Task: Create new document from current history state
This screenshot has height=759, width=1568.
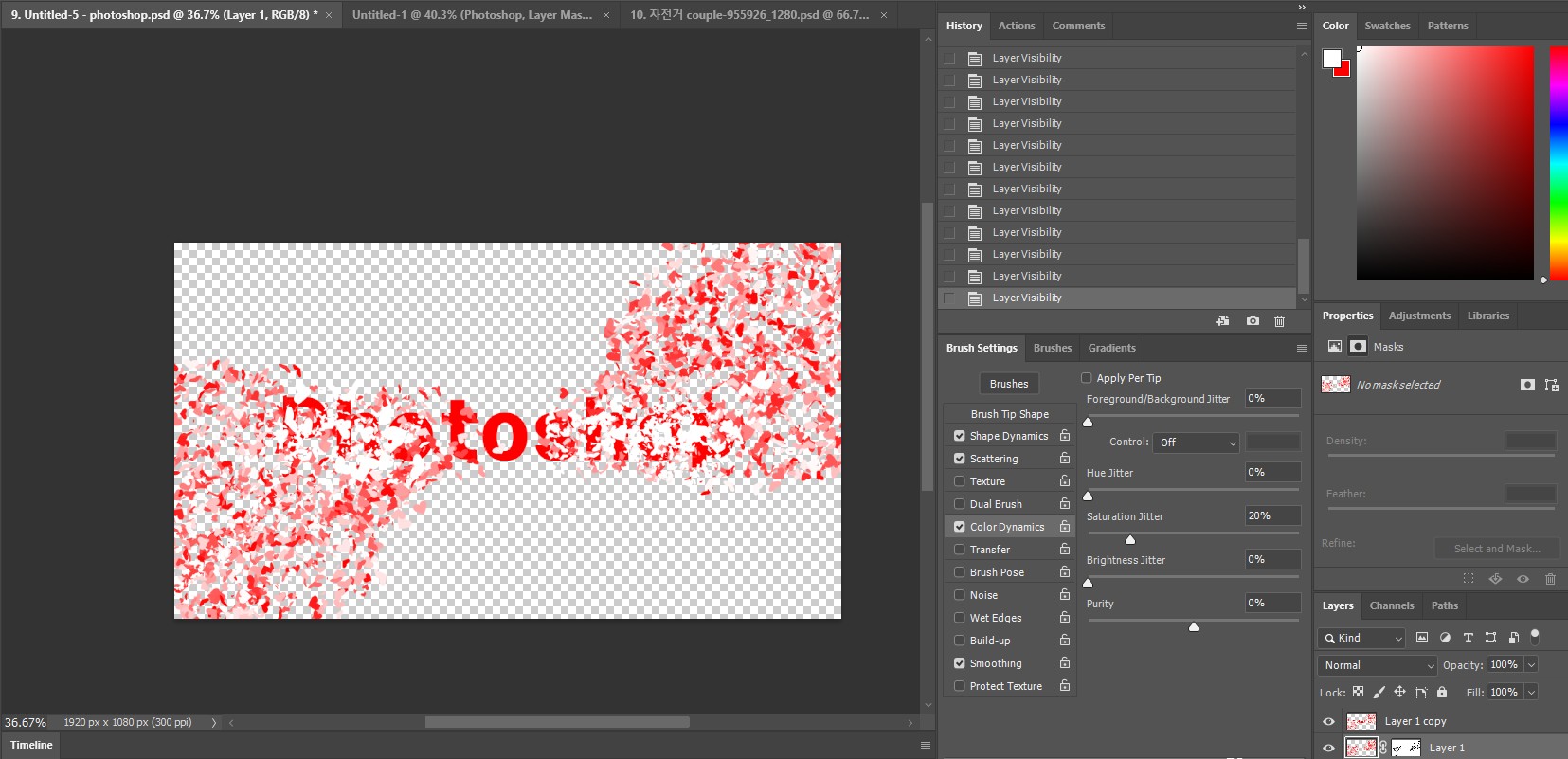Action: [x=1222, y=321]
